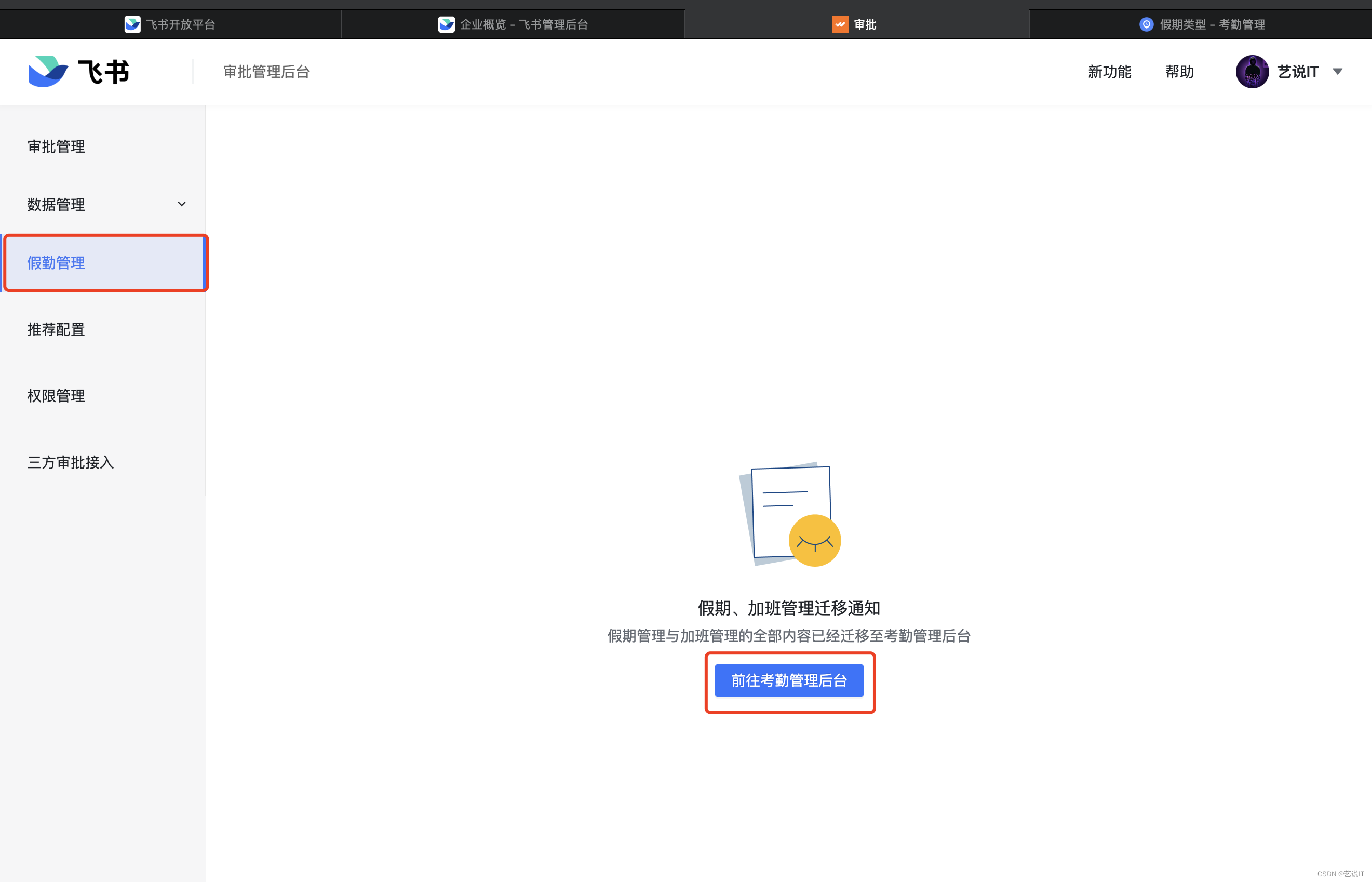
Task: Switch to 企业概览 - 飞书管理后台 tab
Action: [x=523, y=24]
